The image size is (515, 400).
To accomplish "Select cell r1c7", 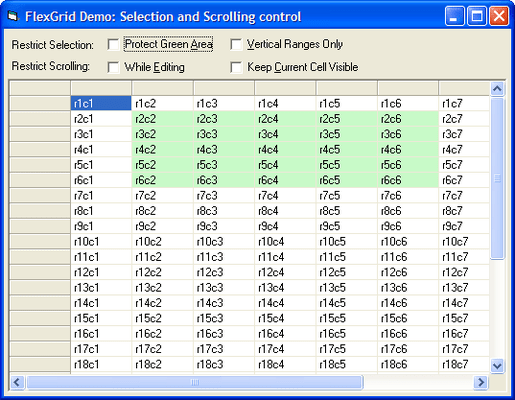I will coord(464,103).
